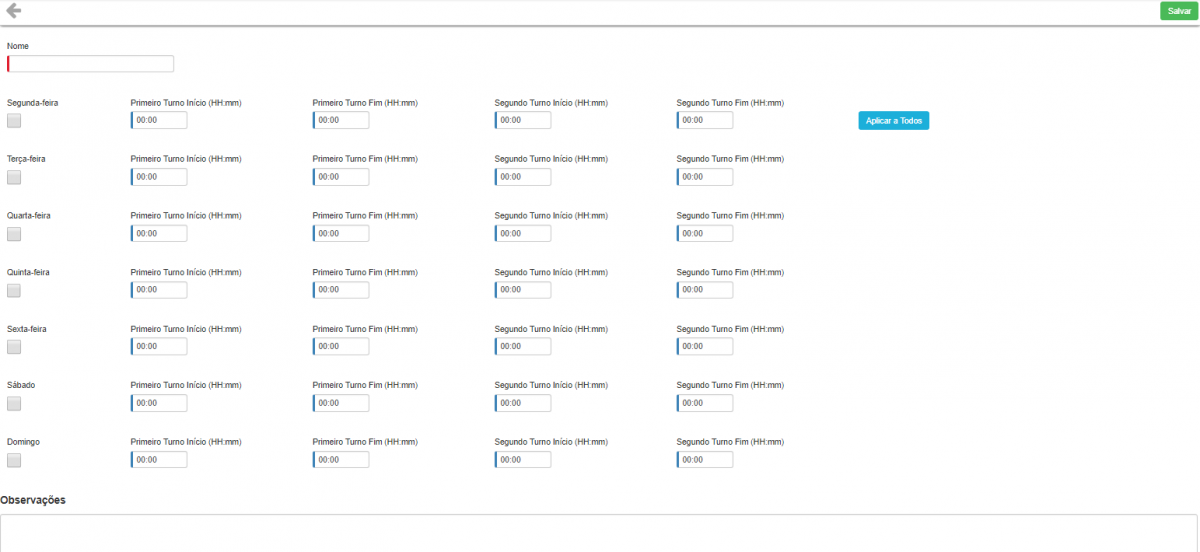
Task: Activate Domingo Segundo Turno Fim field
Action: [x=705, y=459]
